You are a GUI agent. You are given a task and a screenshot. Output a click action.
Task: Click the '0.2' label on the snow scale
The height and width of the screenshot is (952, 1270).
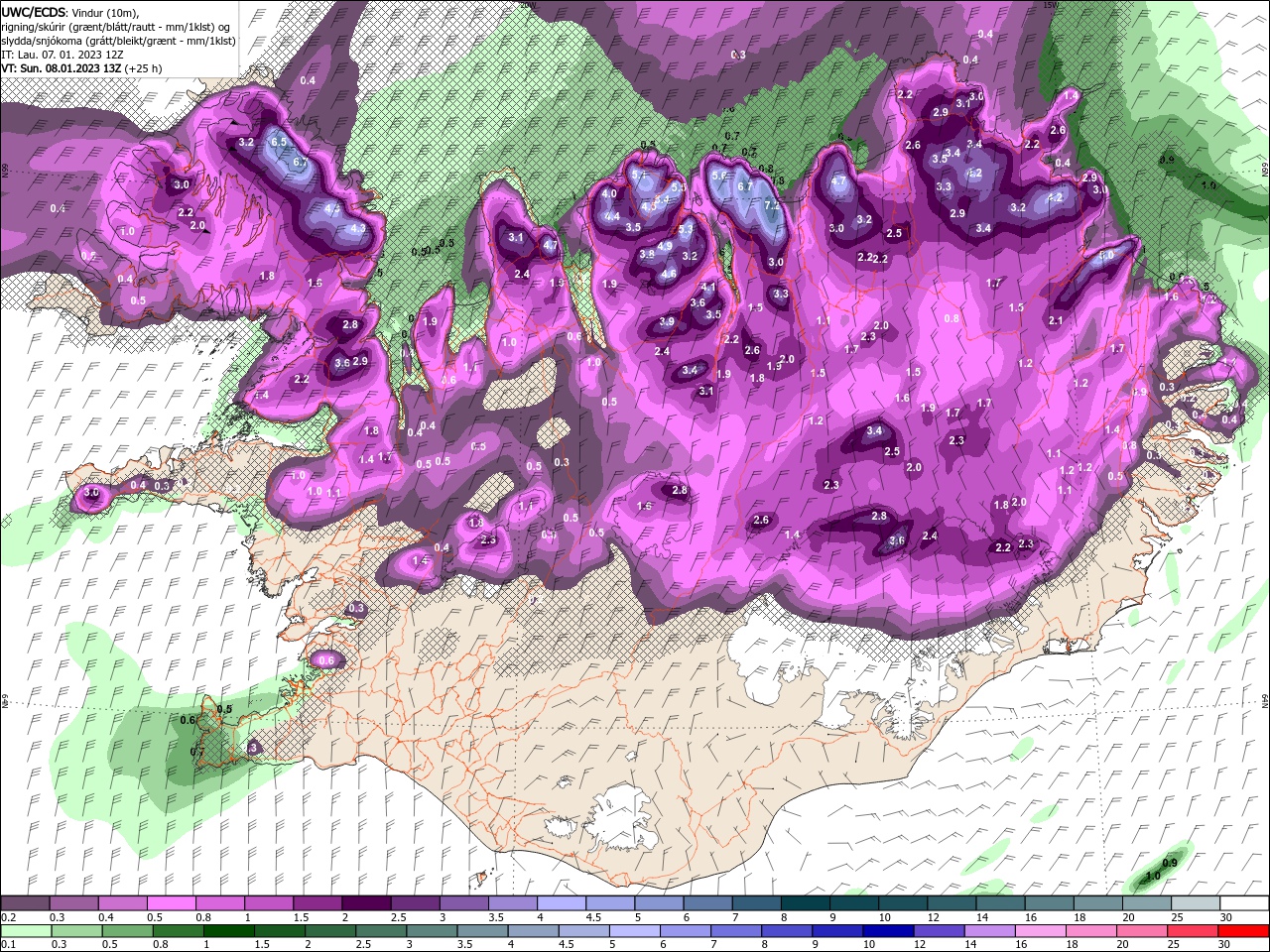point(8,917)
